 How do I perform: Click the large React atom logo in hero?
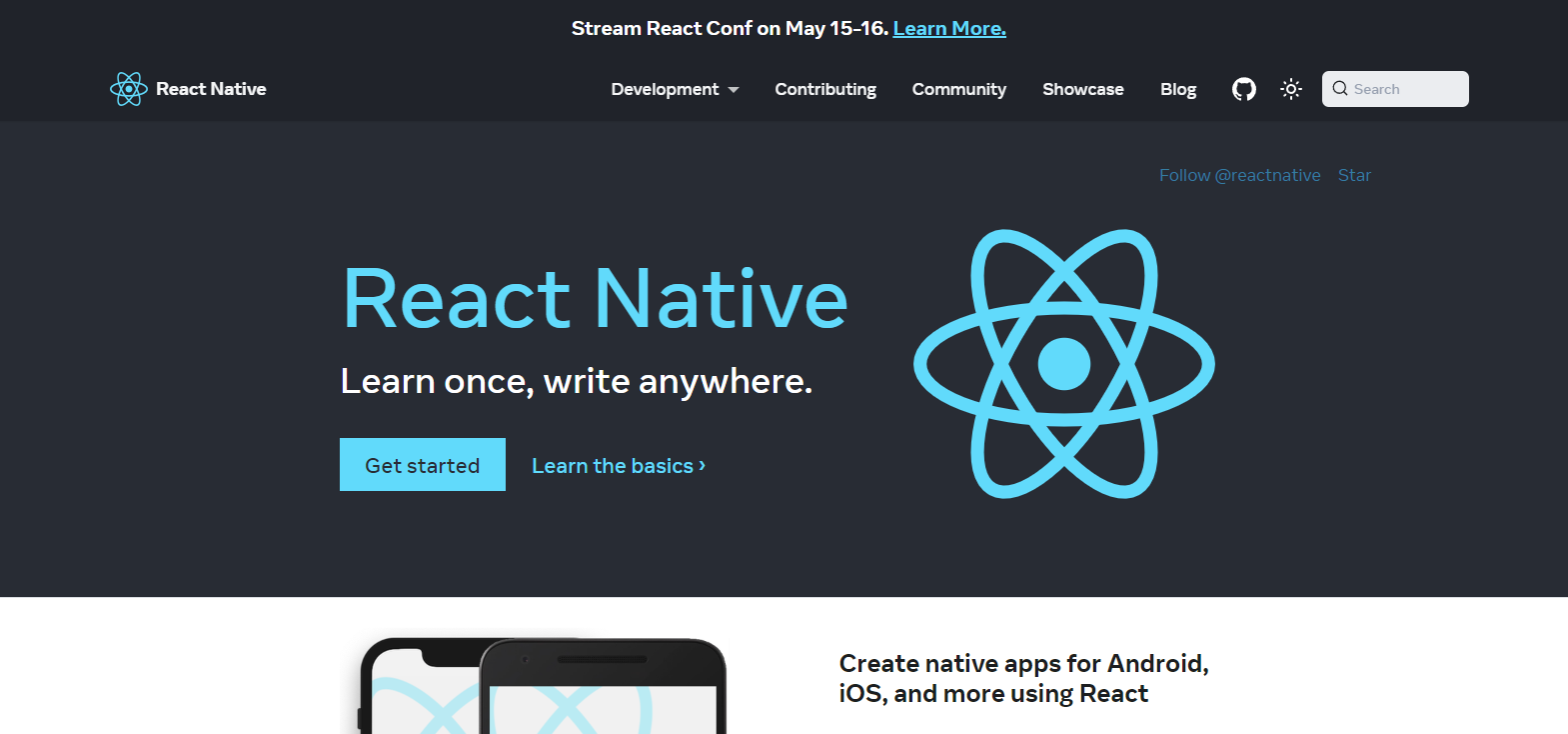click(x=1063, y=363)
